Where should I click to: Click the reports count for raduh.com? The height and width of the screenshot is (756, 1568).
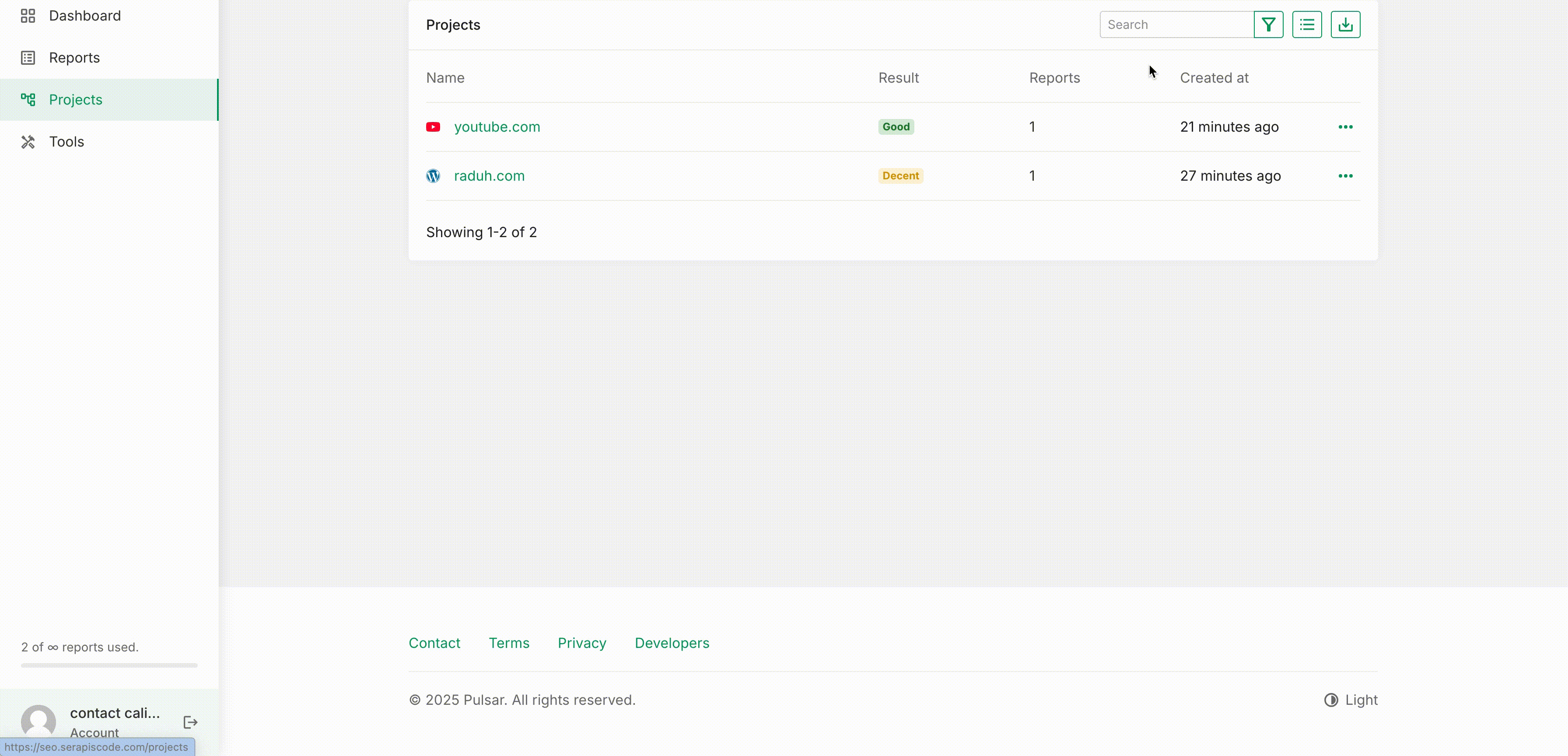pos(1032,176)
